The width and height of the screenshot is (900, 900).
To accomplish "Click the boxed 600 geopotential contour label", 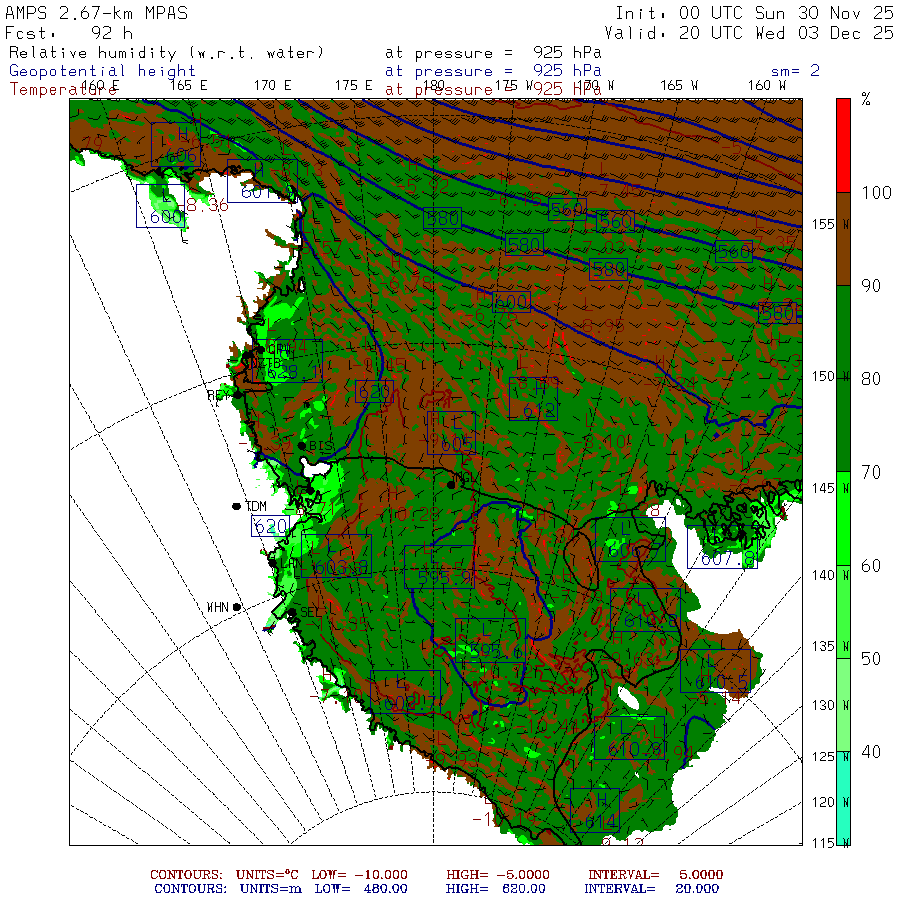I will click(x=511, y=302).
